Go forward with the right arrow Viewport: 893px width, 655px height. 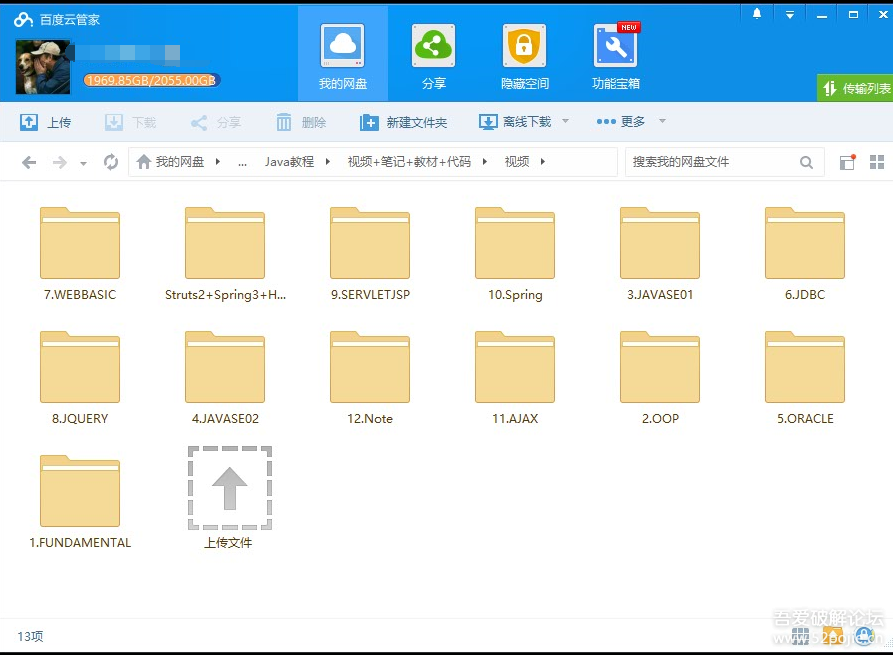[x=60, y=162]
